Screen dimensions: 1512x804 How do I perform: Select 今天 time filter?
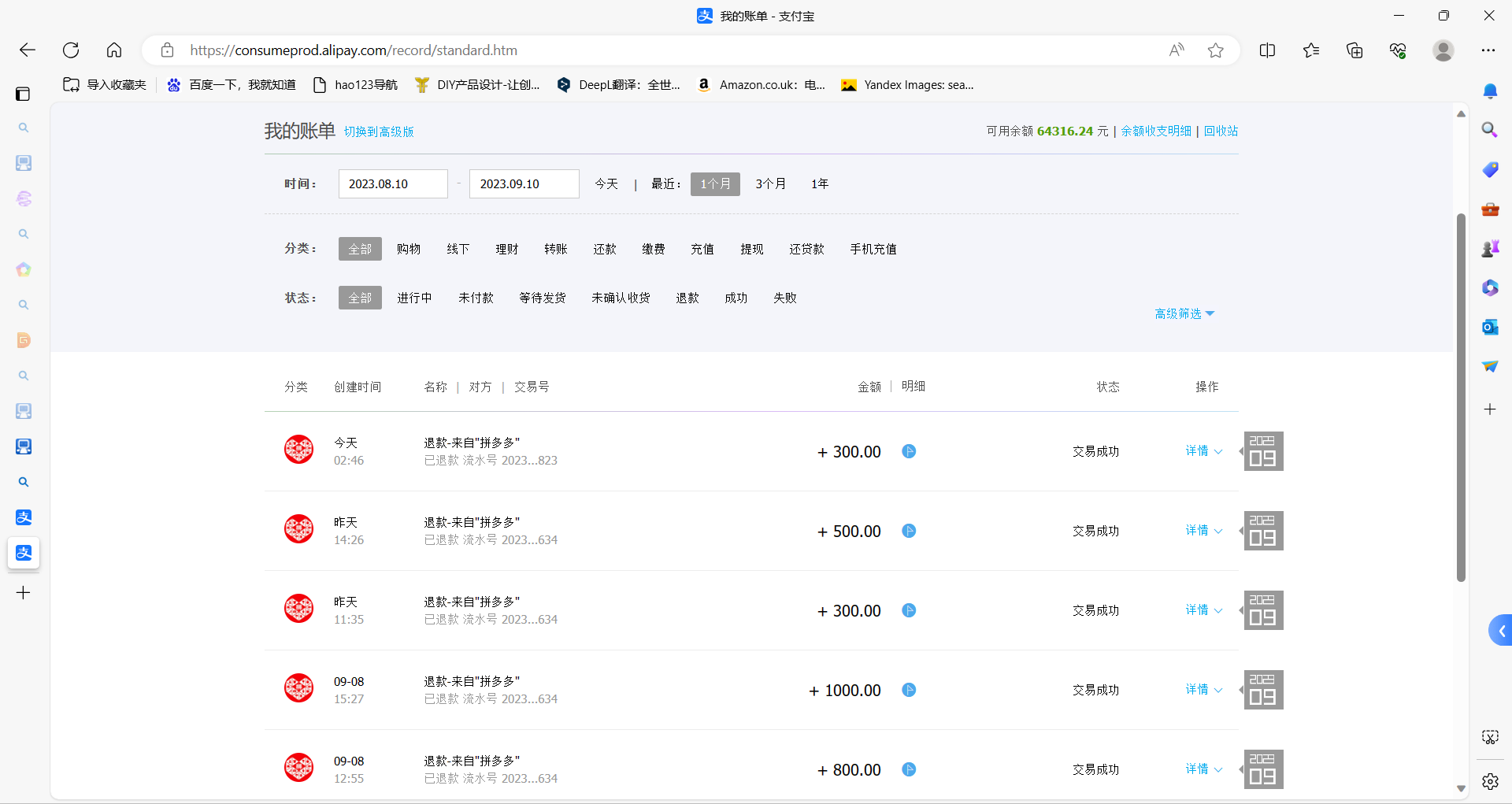pos(606,183)
